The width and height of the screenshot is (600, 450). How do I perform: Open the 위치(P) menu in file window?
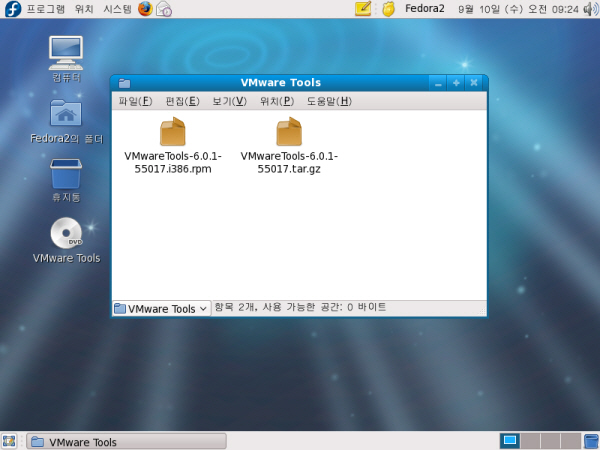(277, 101)
